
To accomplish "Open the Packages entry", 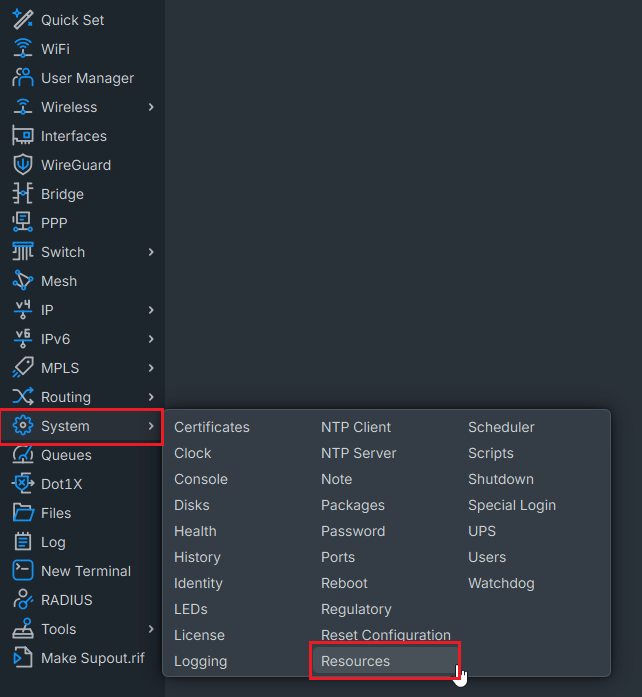I will pos(353,505).
